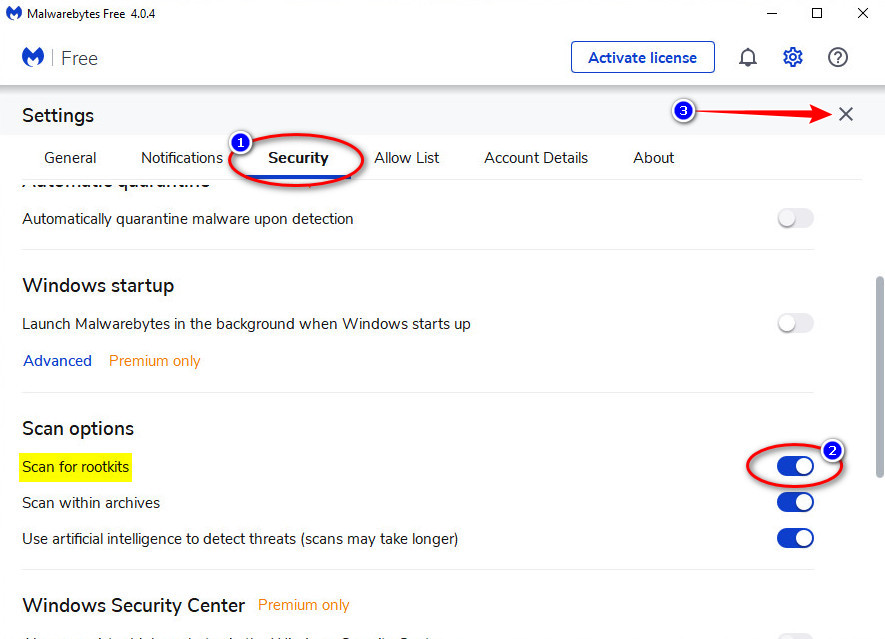Click the Activate license button
The width and height of the screenshot is (885, 639).
pyautogui.click(x=642, y=57)
